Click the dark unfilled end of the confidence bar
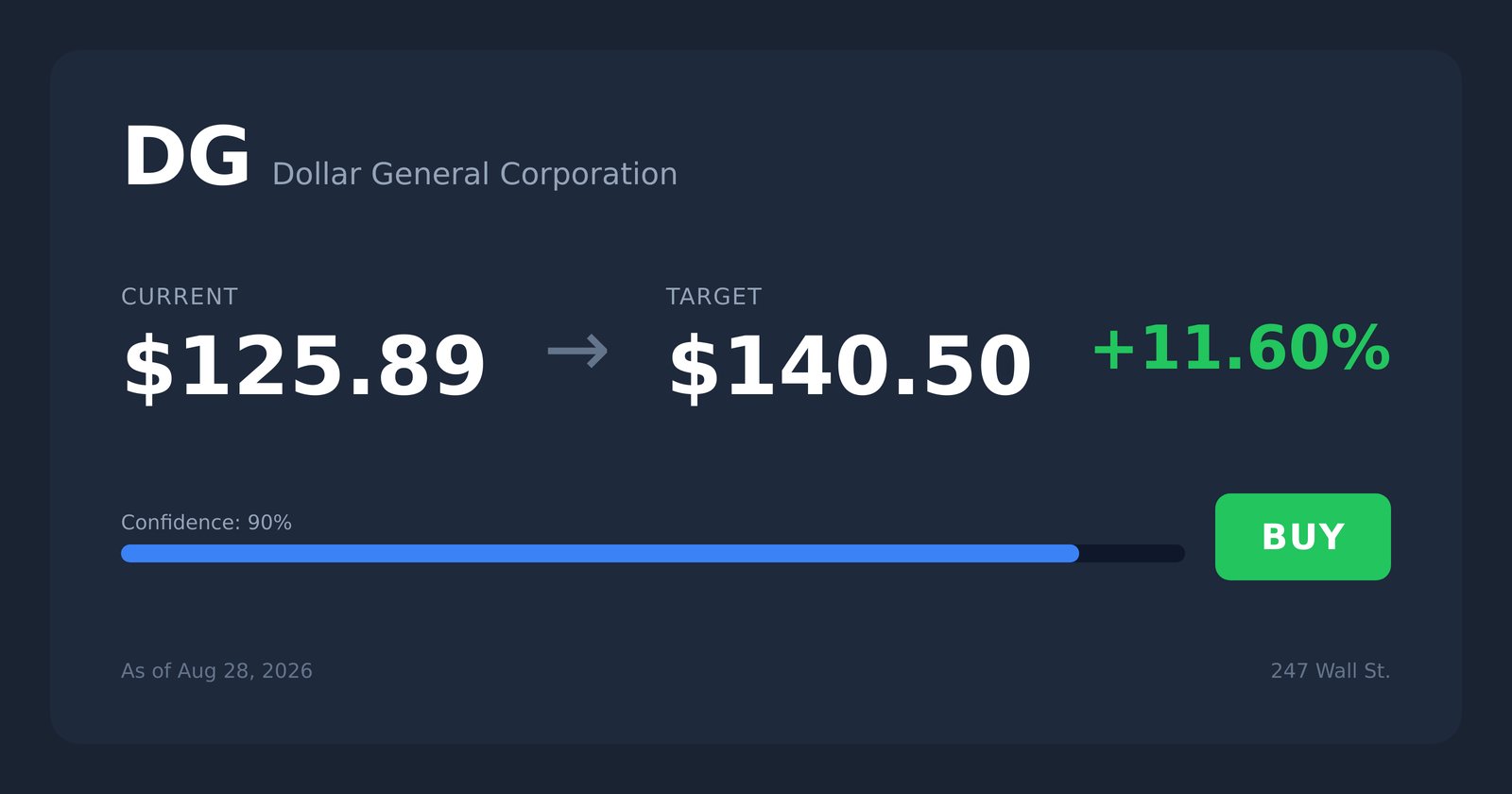 (1132, 553)
